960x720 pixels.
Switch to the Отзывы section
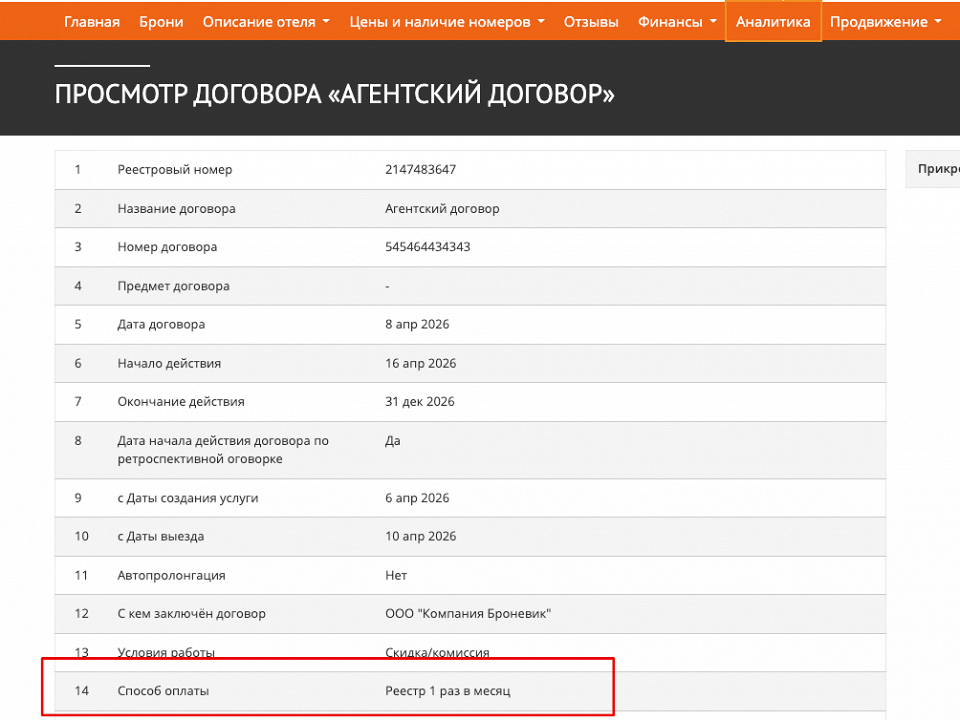click(591, 20)
